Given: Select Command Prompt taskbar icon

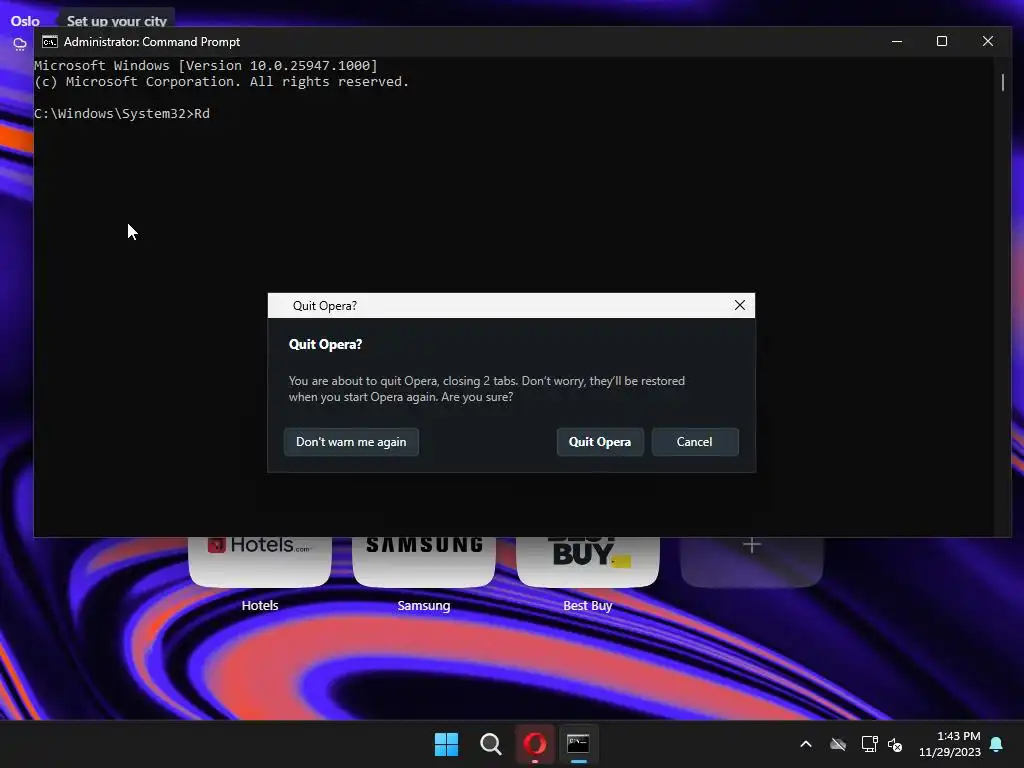Looking at the screenshot, I should 579,744.
